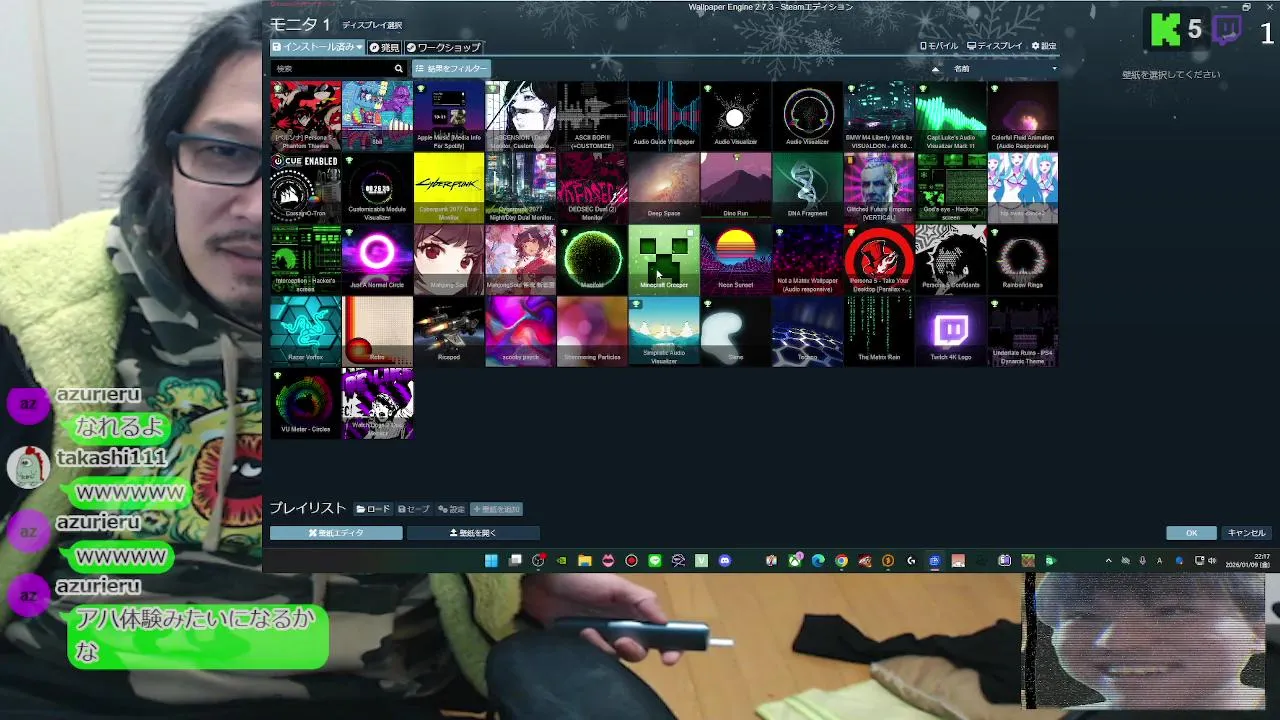
Task: Open the Windows Start menu
Action: [491, 561]
